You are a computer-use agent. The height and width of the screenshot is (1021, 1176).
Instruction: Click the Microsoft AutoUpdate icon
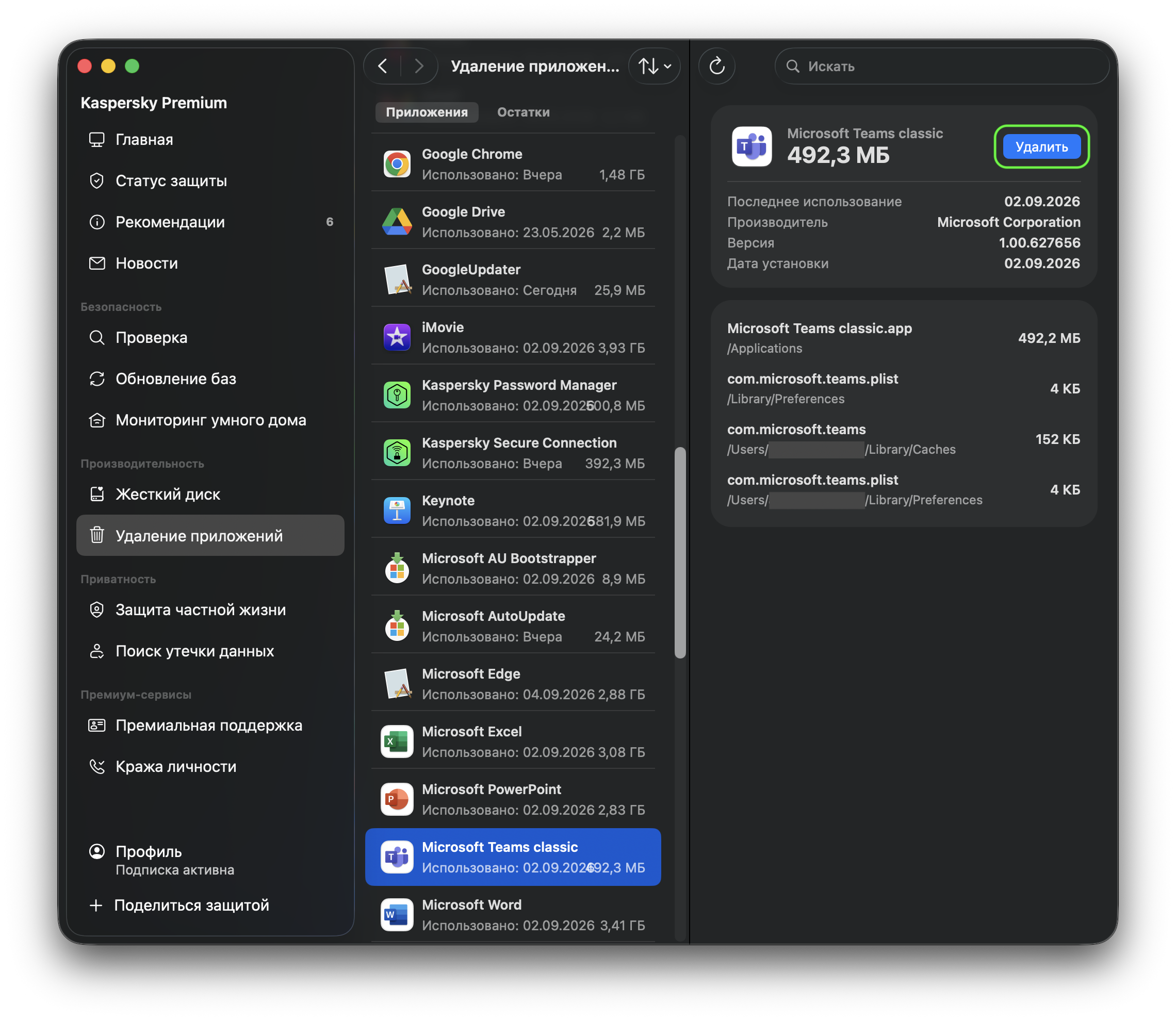(397, 626)
